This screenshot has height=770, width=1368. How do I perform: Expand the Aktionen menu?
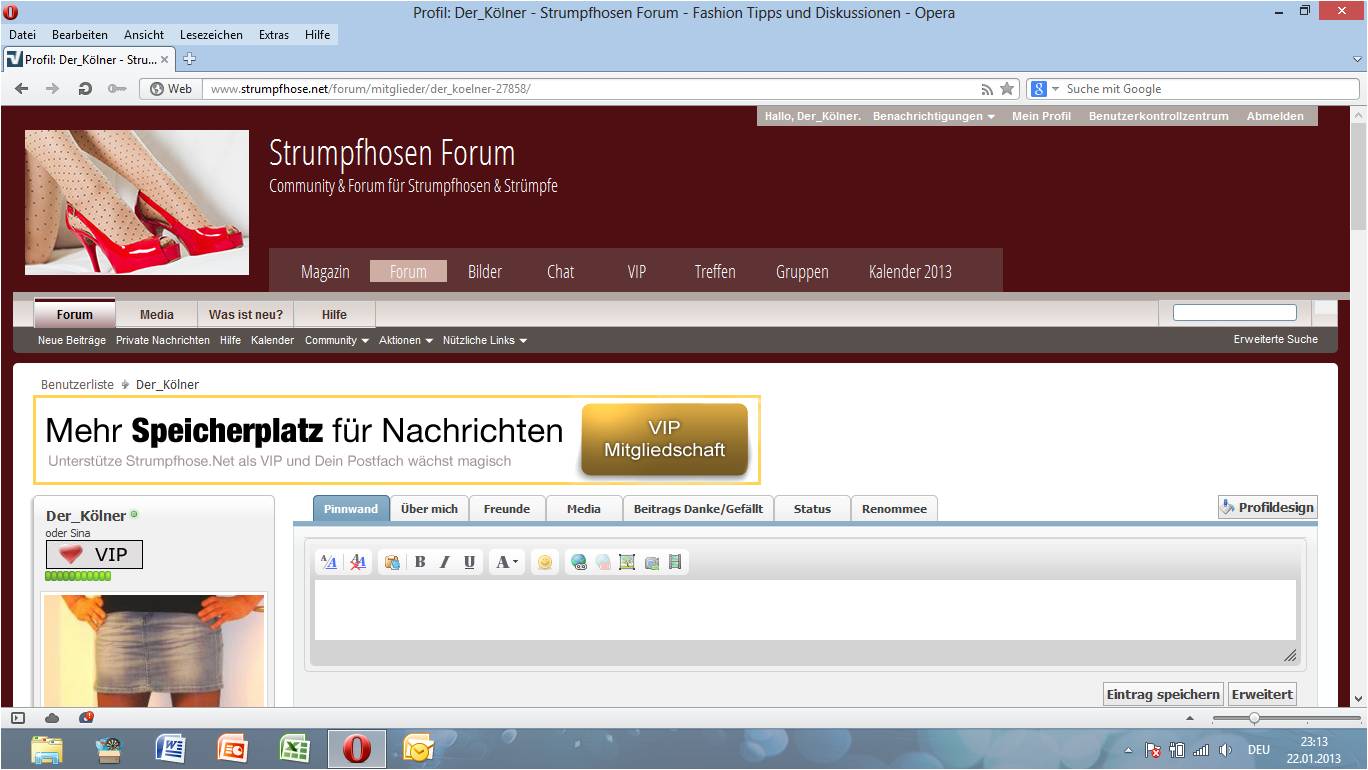coord(406,340)
